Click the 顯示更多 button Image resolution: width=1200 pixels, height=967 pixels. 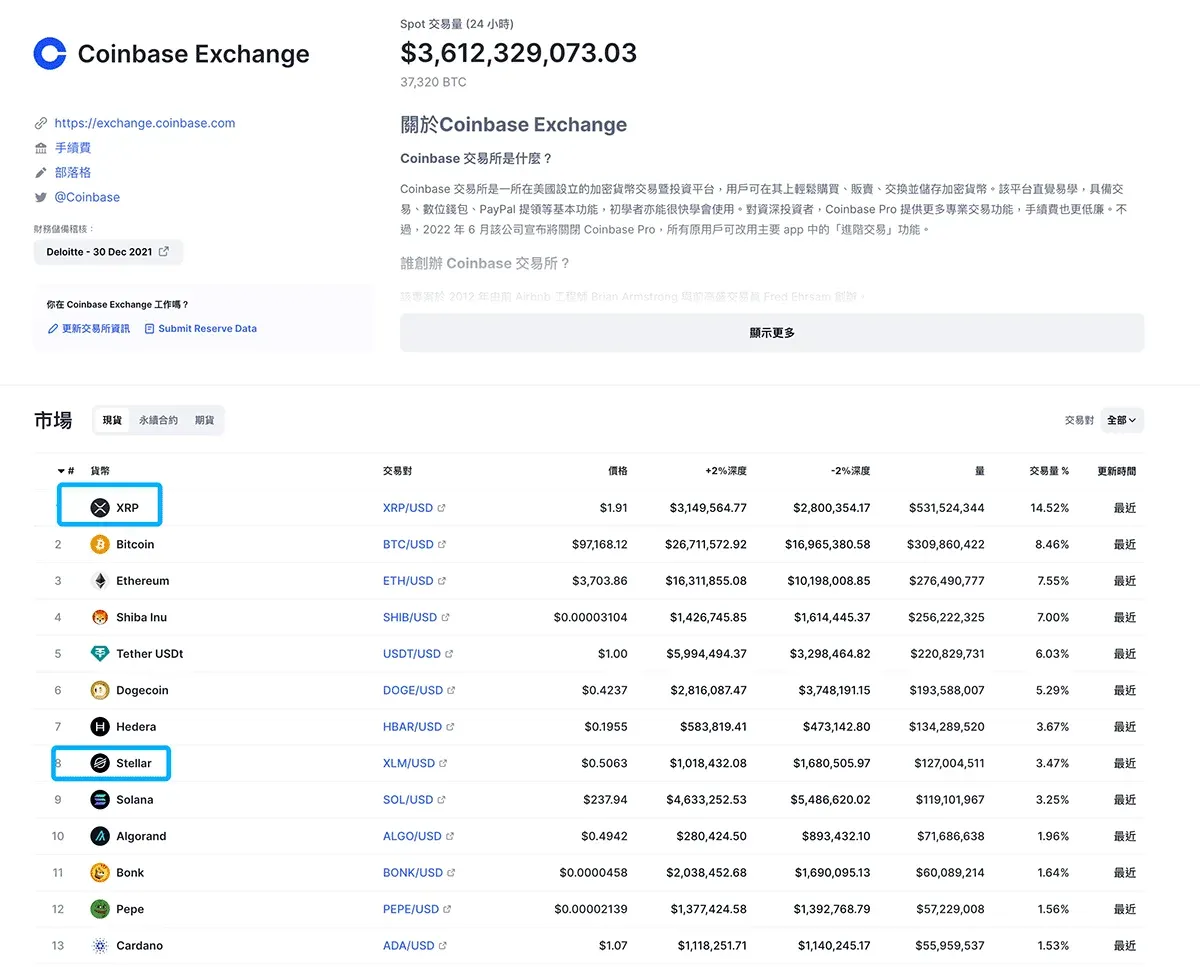pyautogui.click(x=772, y=333)
